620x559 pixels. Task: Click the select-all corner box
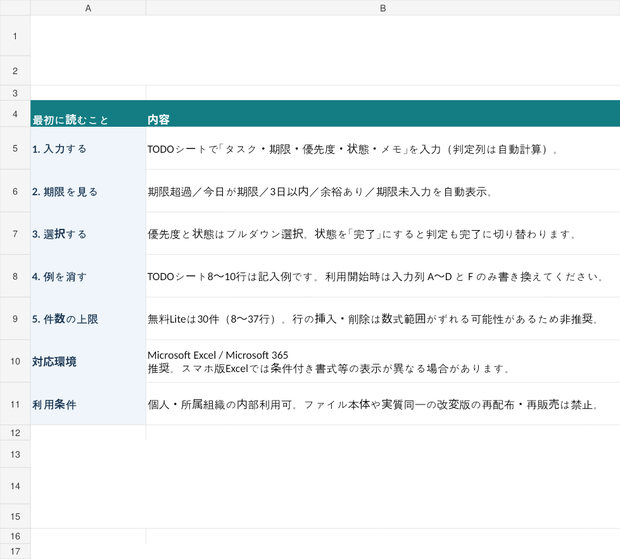coord(15,8)
